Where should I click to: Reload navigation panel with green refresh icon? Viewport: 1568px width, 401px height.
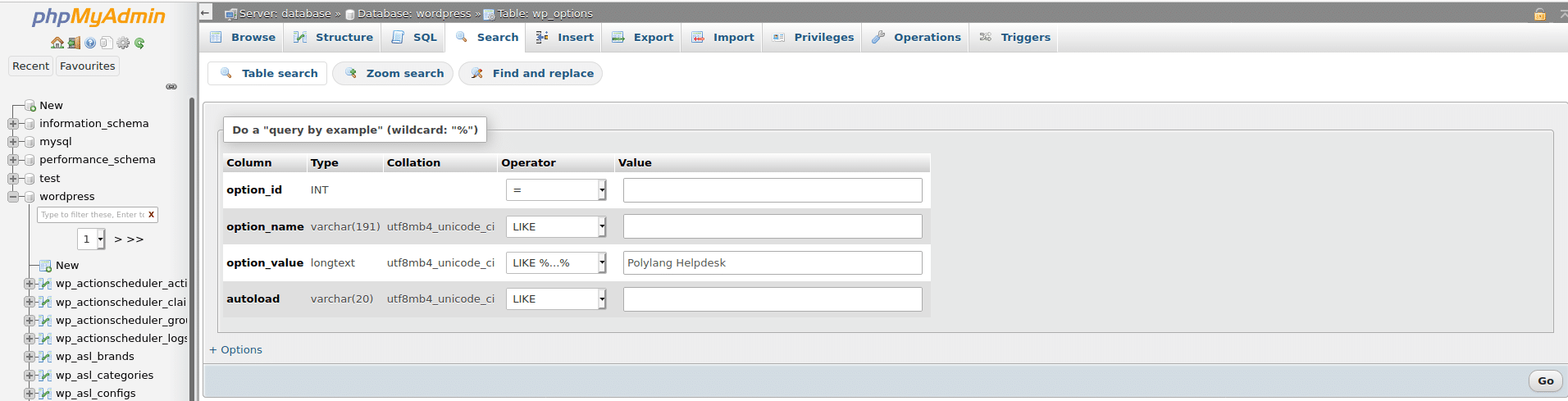139,43
